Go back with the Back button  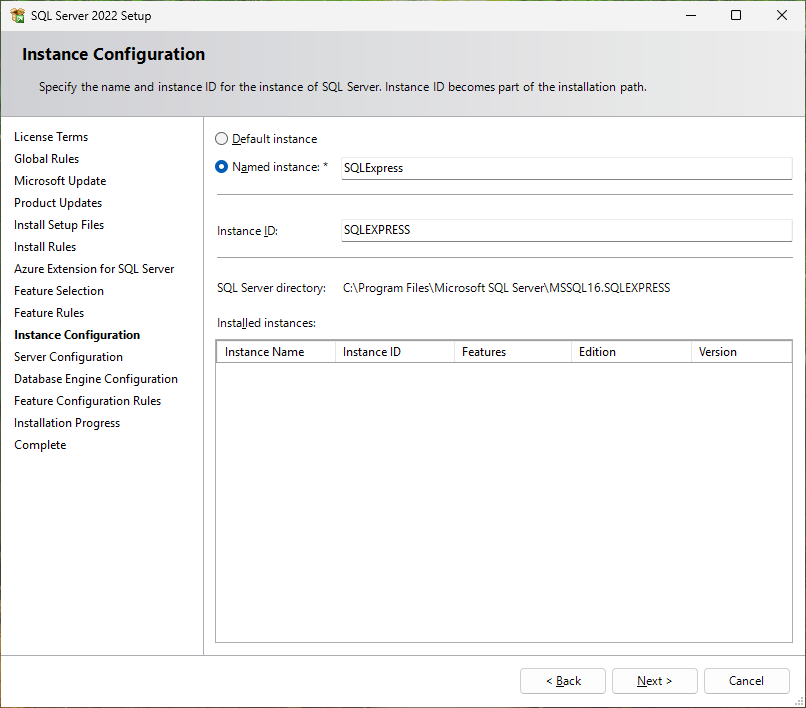(x=562, y=681)
